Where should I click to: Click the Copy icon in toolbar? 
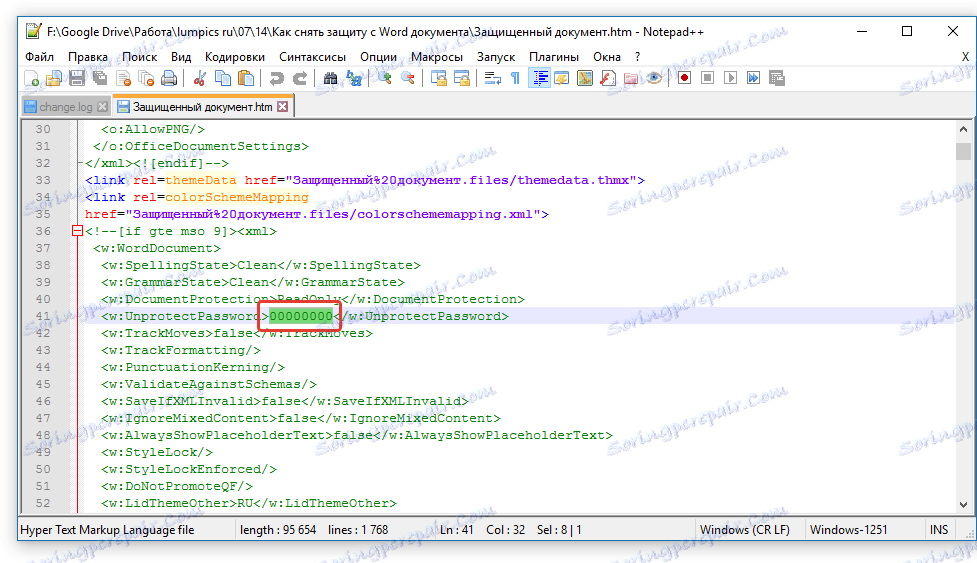(222, 78)
